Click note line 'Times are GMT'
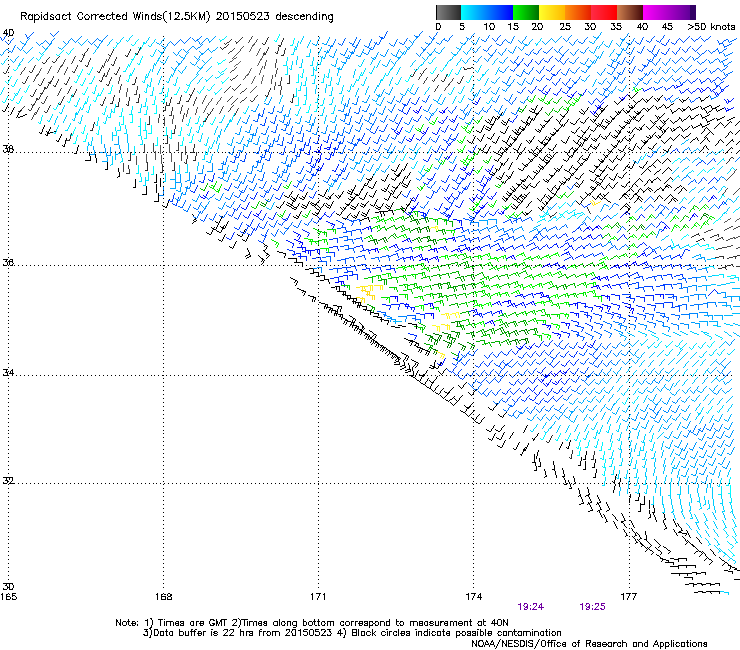 point(193,623)
